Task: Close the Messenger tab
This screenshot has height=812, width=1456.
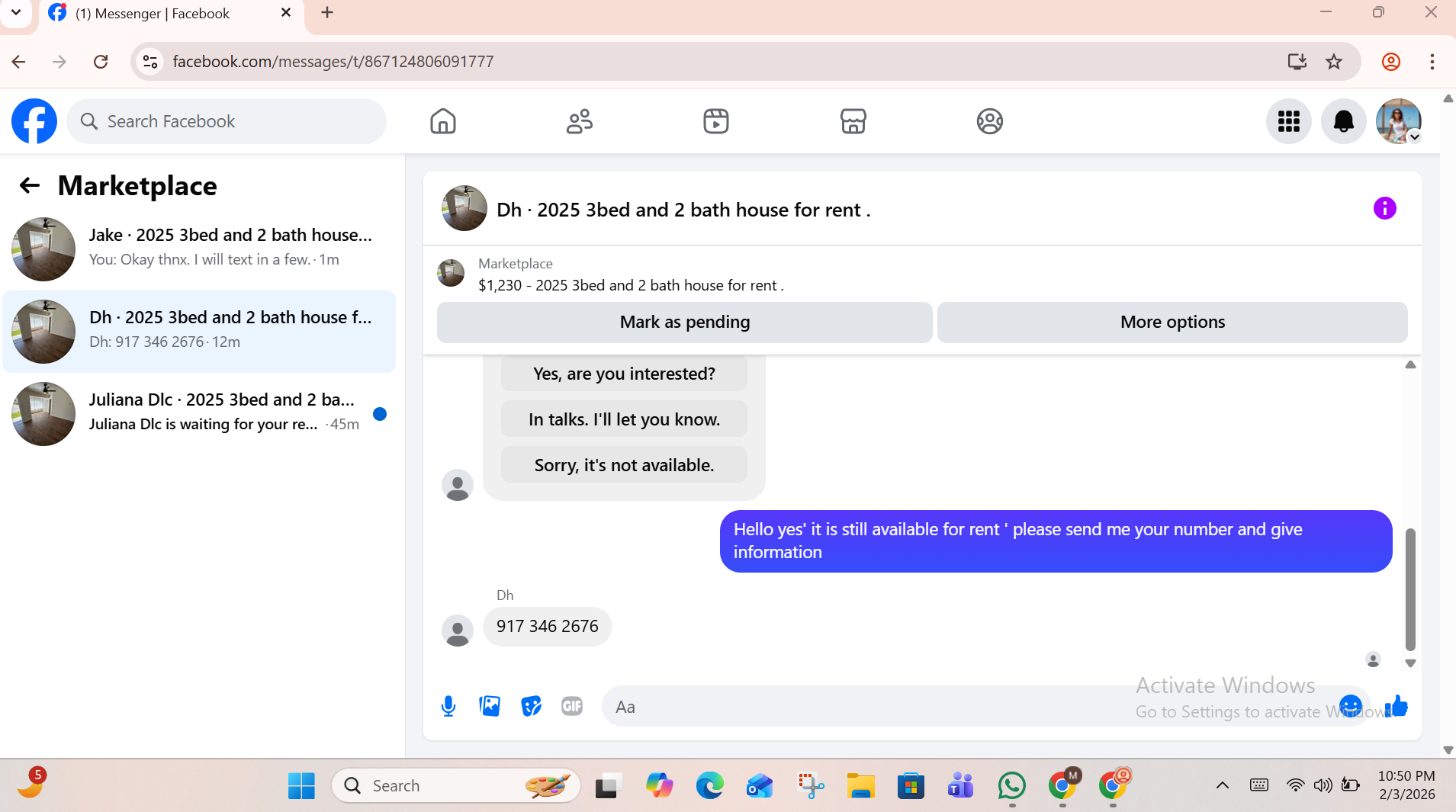Action: [286, 13]
